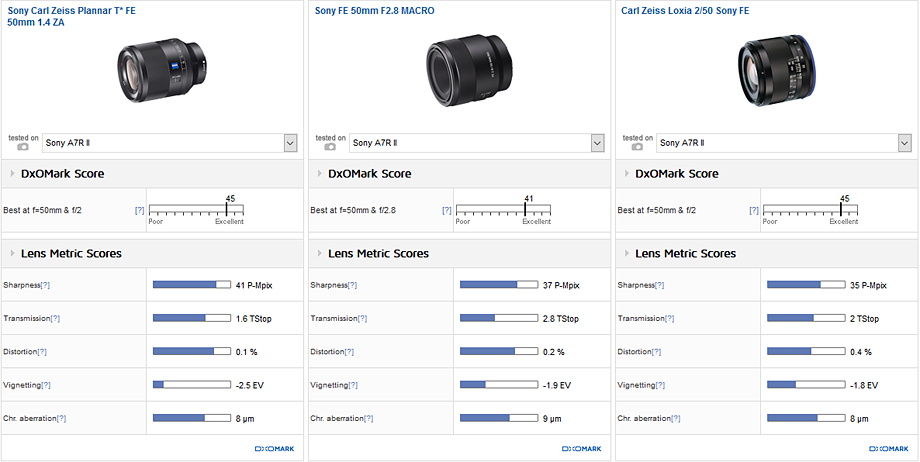Click the camera icon under 'tested on' in the MACRO panel

click(x=330, y=147)
